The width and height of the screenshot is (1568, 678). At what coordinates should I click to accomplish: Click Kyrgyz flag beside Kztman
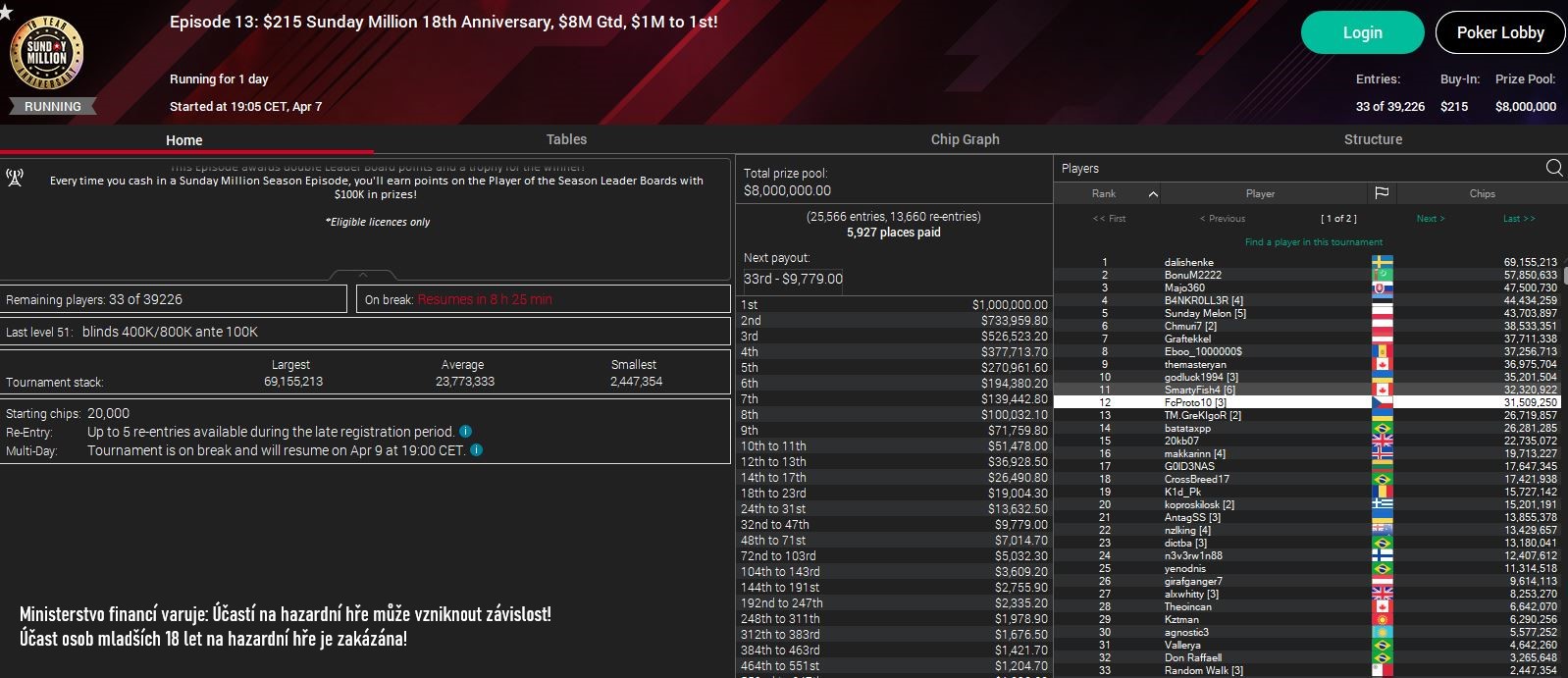click(x=1382, y=619)
